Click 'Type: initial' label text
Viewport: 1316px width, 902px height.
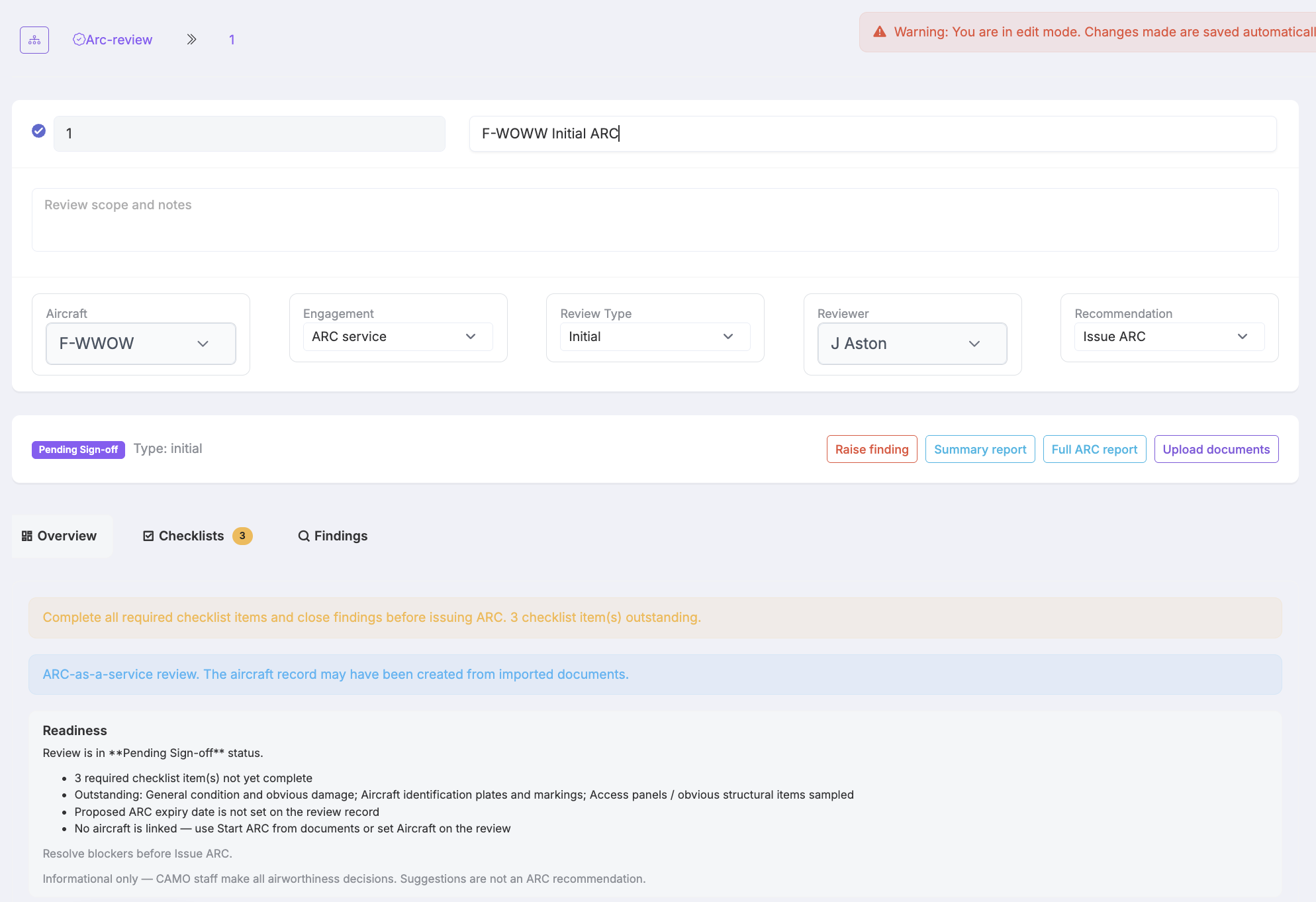tap(168, 449)
